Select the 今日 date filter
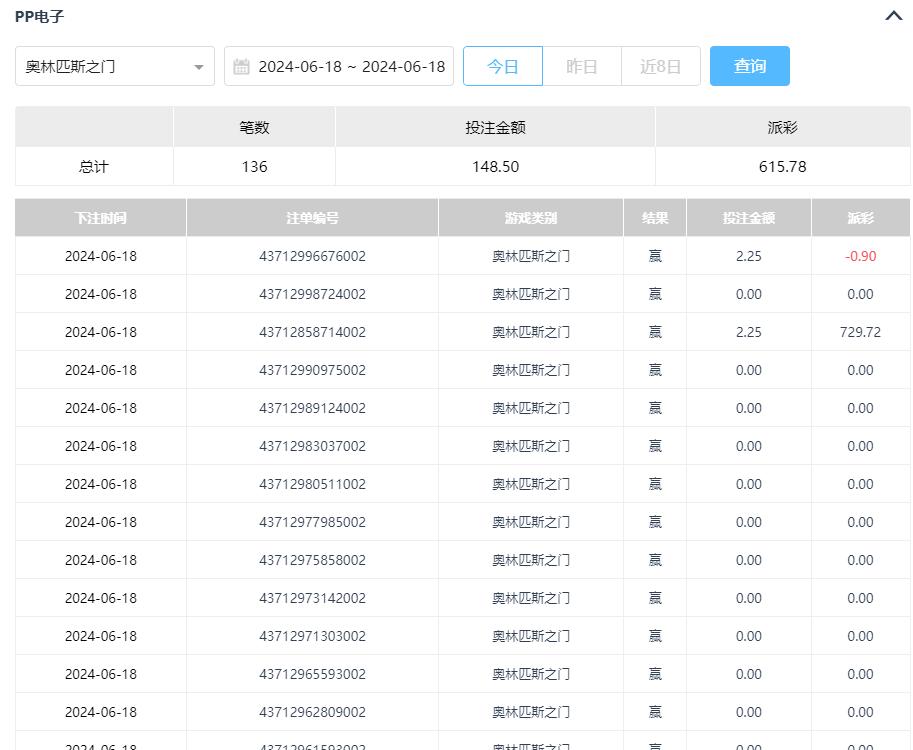This screenshot has width=913, height=750. pyautogui.click(x=502, y=66)
